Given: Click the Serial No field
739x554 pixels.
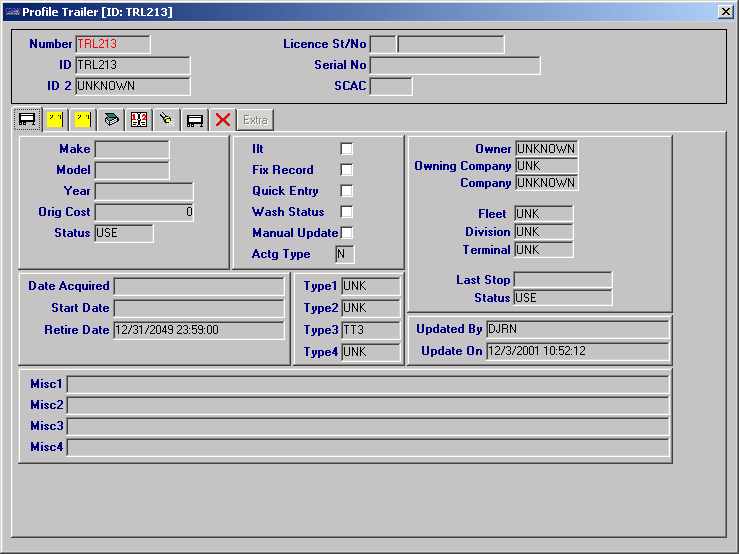Looking at the screenshot, I should coord(455,66).
